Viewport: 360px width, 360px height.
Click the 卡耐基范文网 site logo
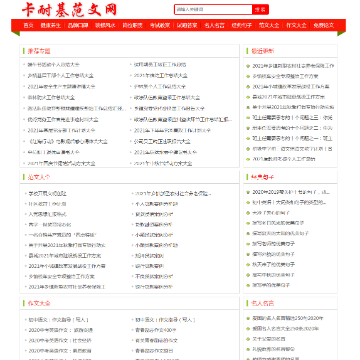tap(69, 9)
